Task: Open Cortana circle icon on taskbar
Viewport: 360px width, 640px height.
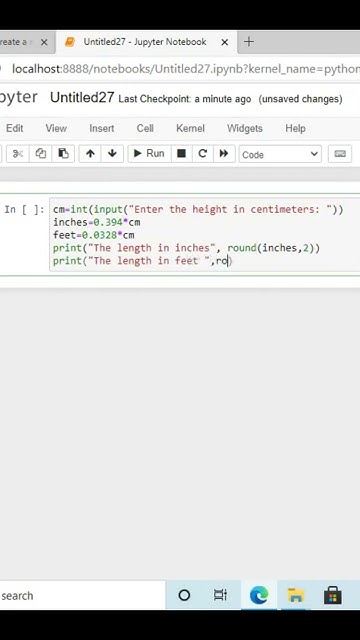Action: tap(184, 596)
